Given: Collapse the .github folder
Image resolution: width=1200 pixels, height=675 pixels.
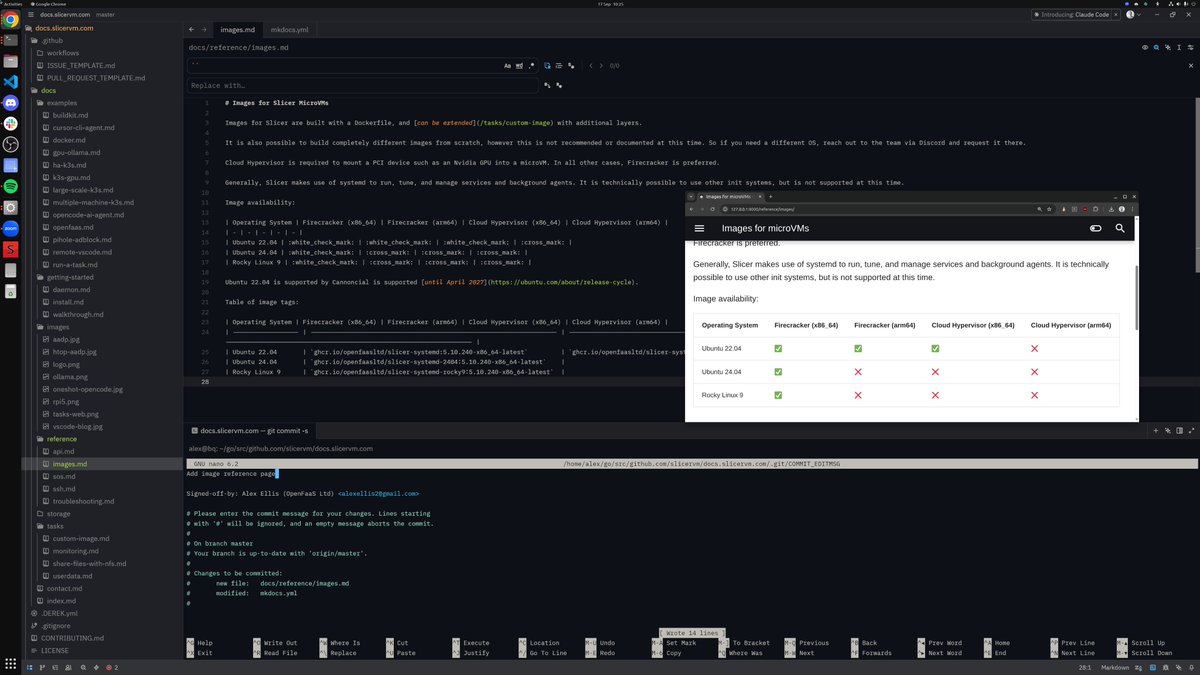Looking at the screenshot, I should point(51,40).
